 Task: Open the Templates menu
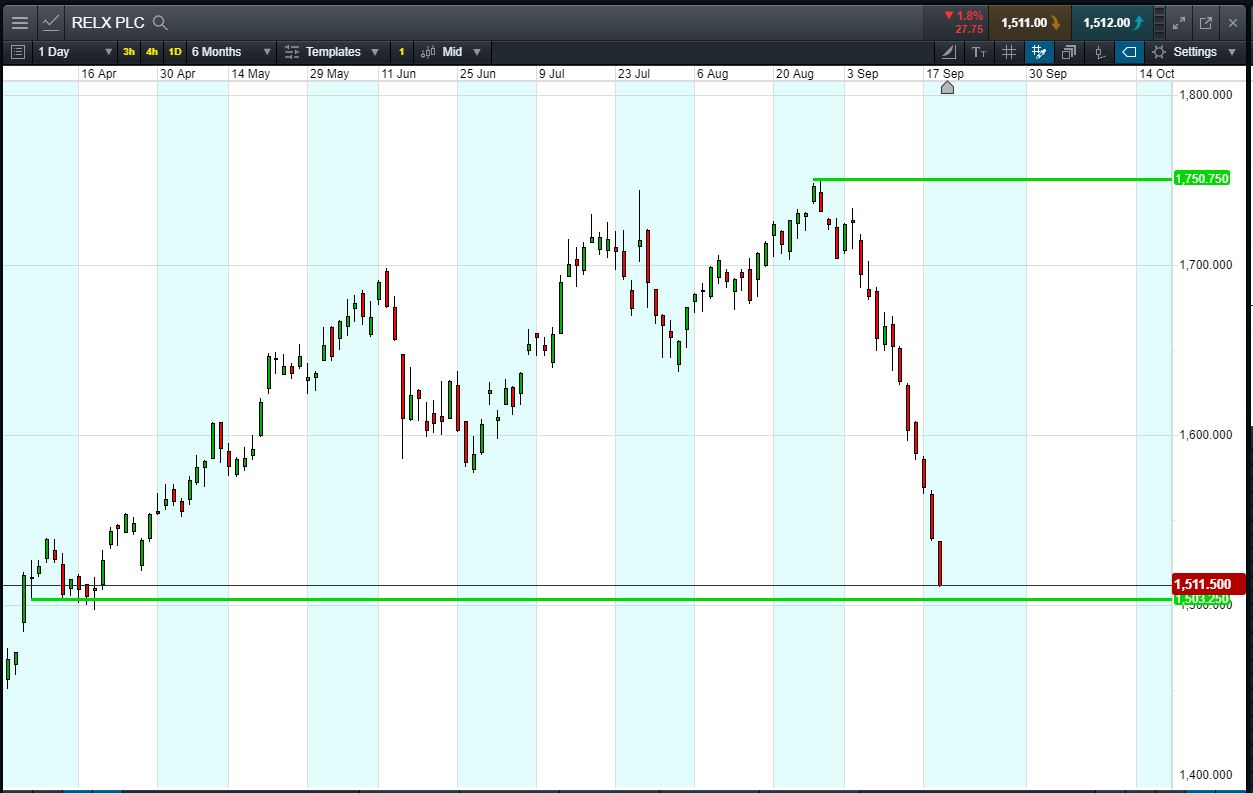(x=331, y=52)
